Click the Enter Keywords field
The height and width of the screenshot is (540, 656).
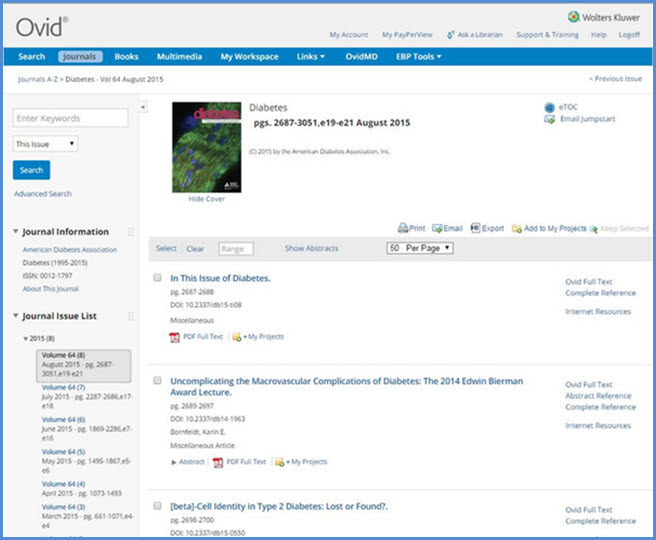point(70,118)
